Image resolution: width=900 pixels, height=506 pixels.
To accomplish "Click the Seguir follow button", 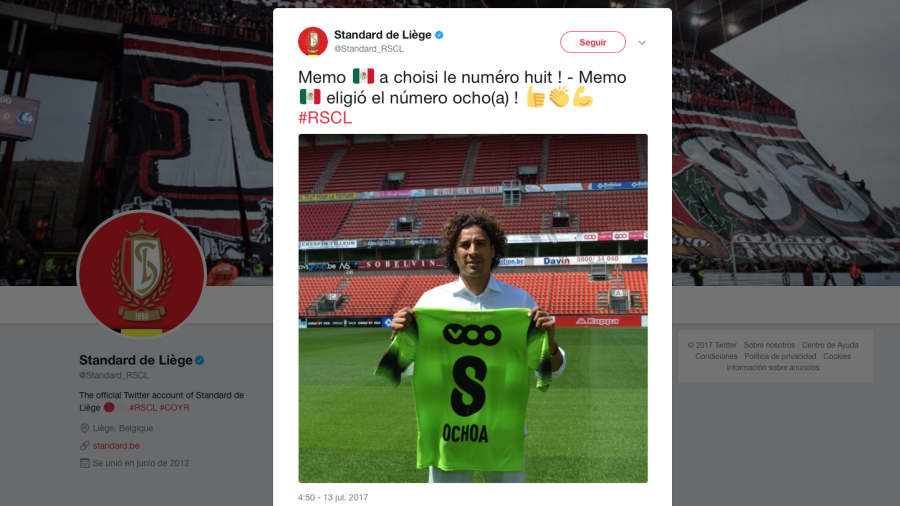I will (593, 42).
